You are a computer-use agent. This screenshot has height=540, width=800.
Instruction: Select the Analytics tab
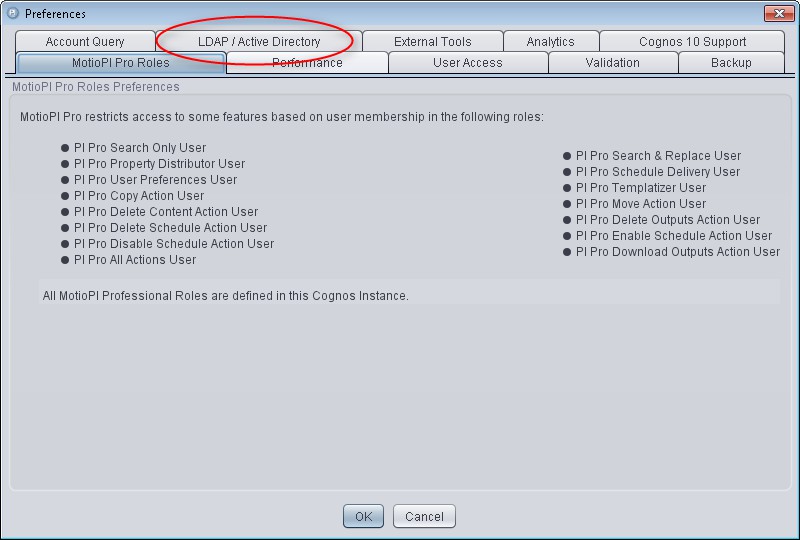[x=551, y=41]
